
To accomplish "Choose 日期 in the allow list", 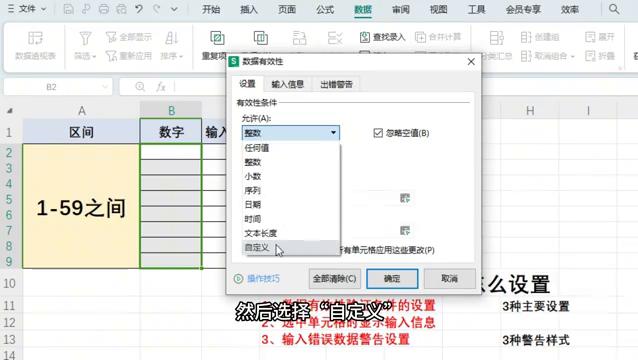I will [x=291, y=205].
